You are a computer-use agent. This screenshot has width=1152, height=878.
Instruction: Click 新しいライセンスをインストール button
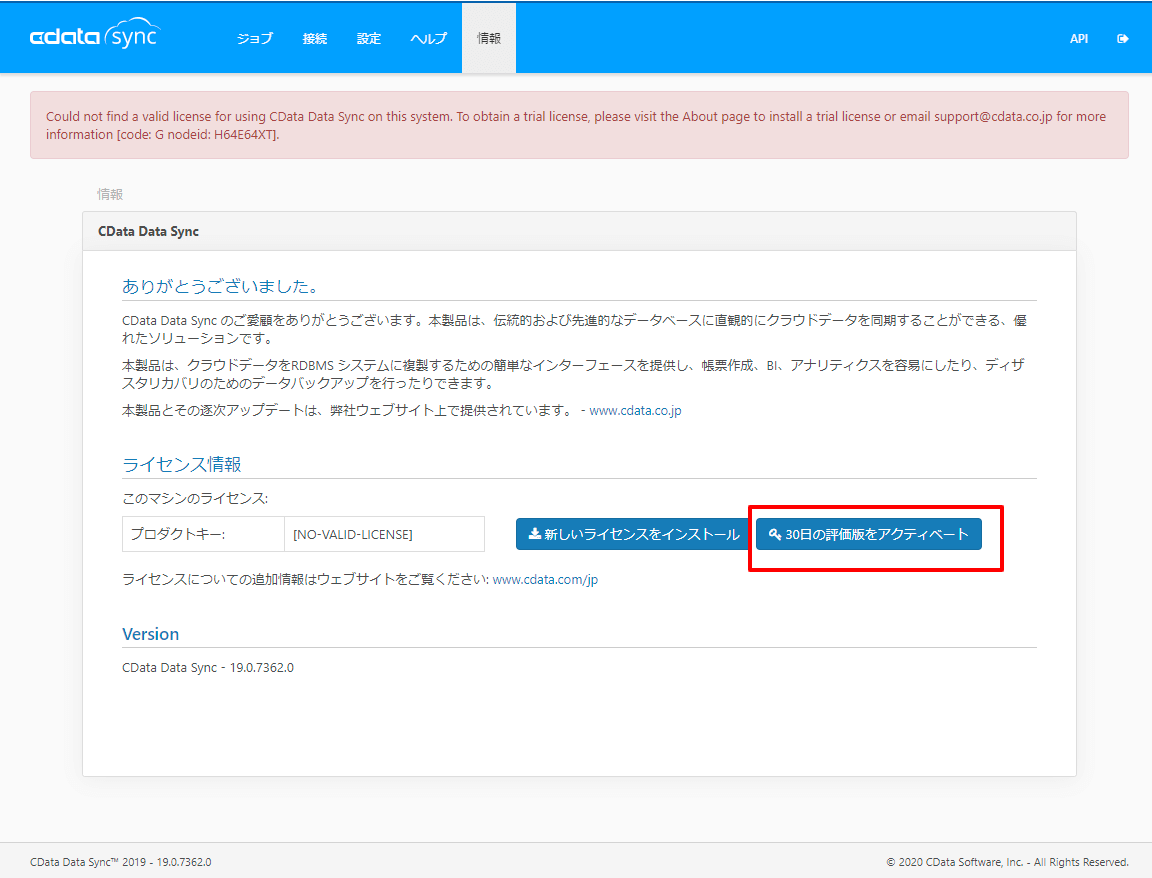tap(633, 534)
